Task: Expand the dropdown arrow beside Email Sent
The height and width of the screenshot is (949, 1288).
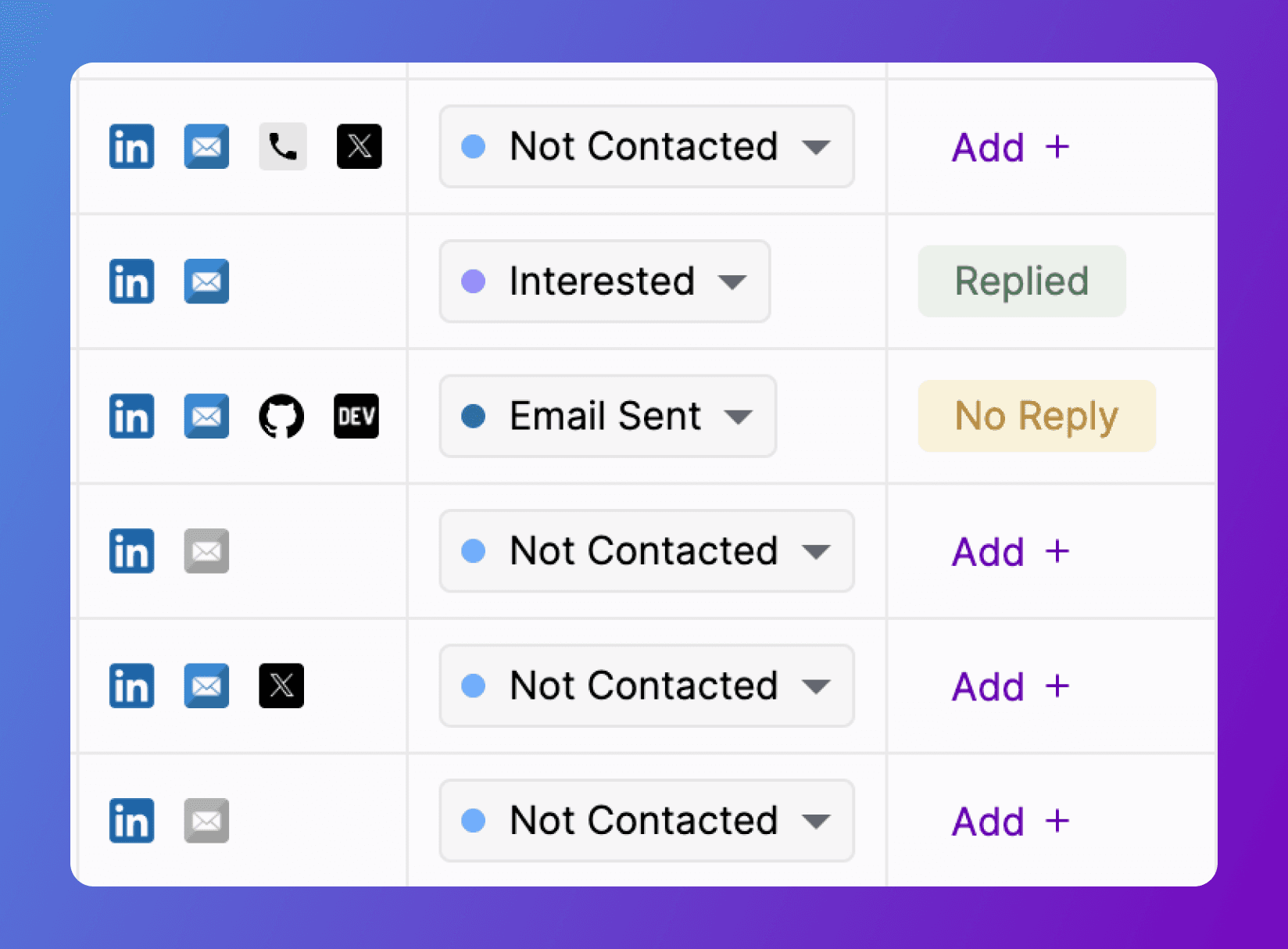Action: [739, 417]
